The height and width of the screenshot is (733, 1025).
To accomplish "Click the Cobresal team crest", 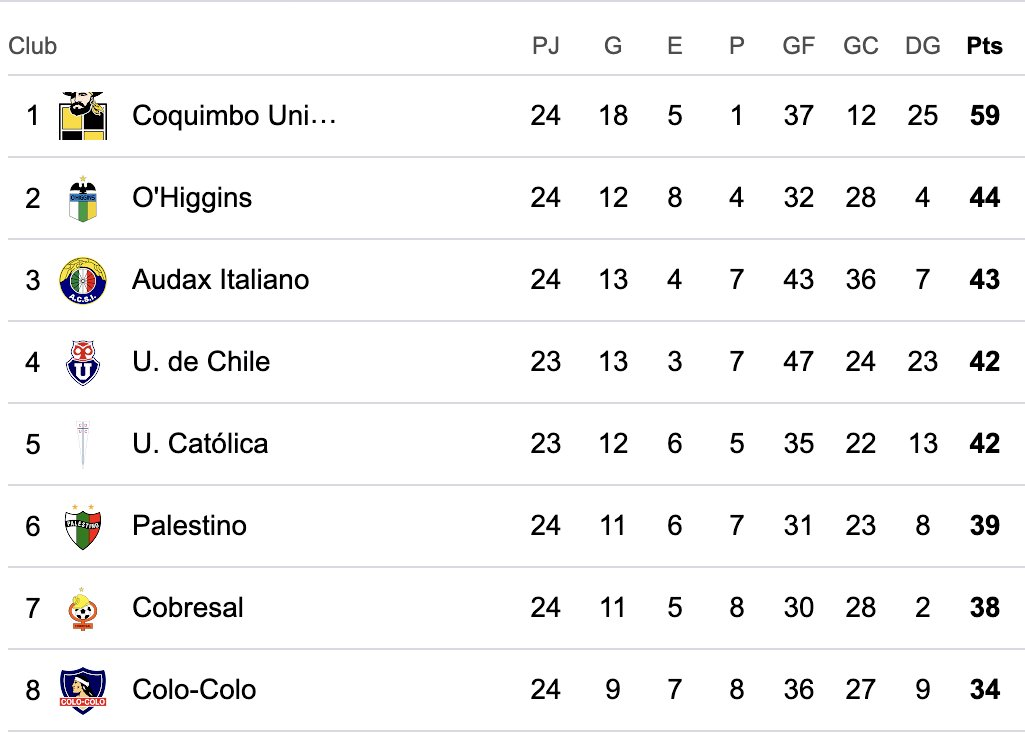I will pos(82,608).
